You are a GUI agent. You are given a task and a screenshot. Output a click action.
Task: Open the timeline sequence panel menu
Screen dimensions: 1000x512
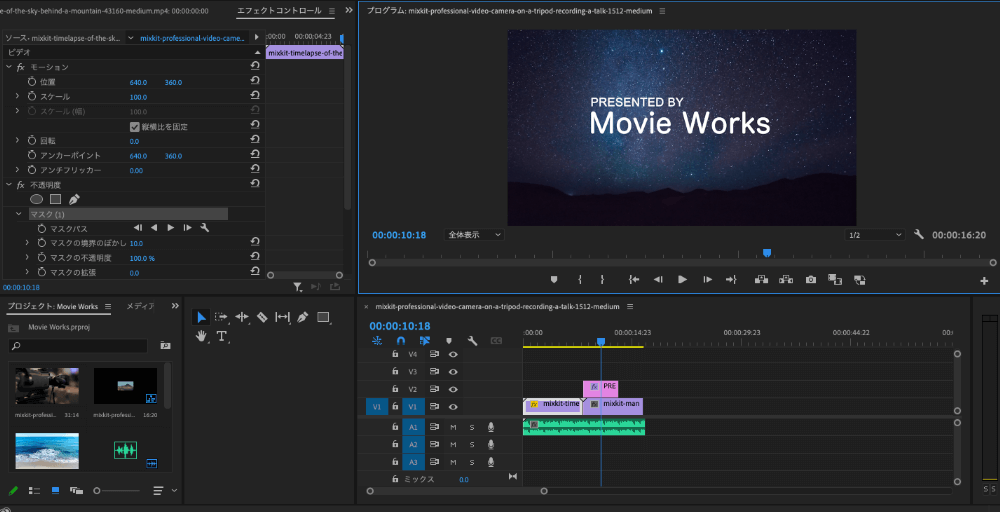629,306
